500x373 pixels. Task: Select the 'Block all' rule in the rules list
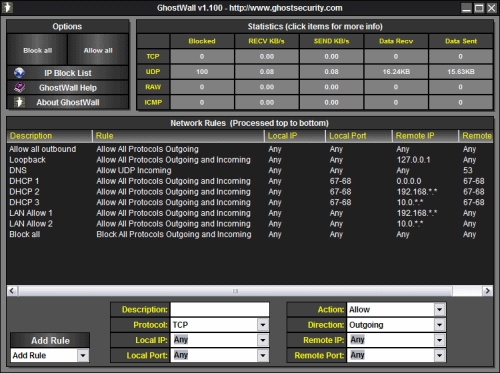coord(250,234)
